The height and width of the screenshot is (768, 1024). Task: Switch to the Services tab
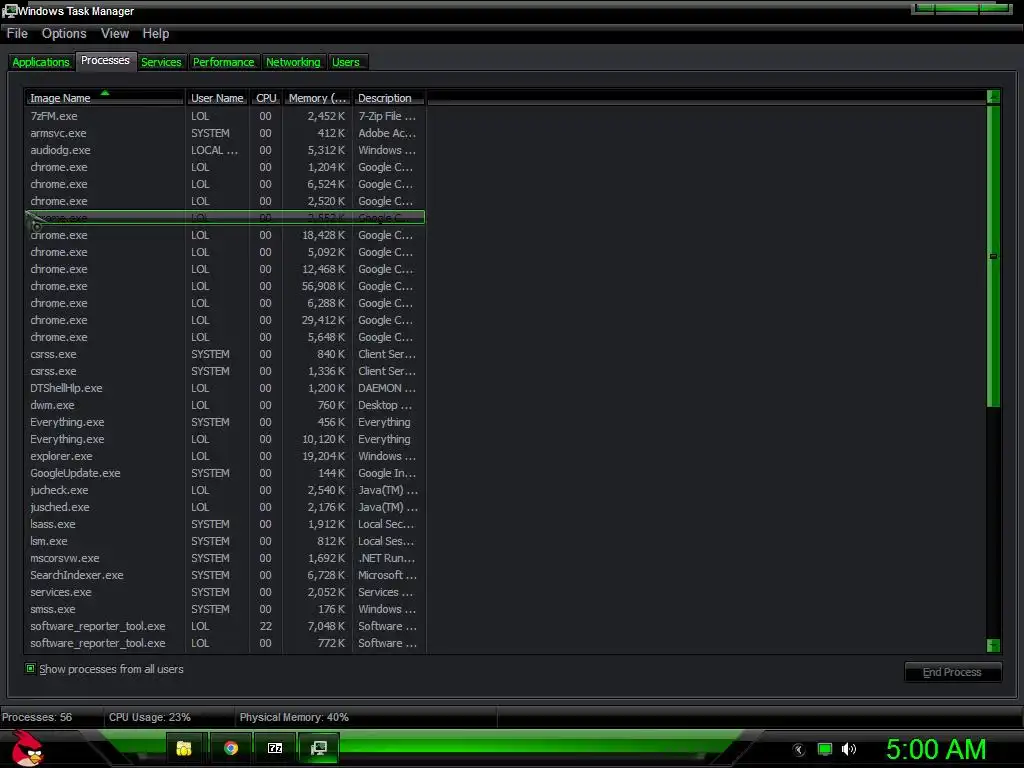[x=161, y=62]
